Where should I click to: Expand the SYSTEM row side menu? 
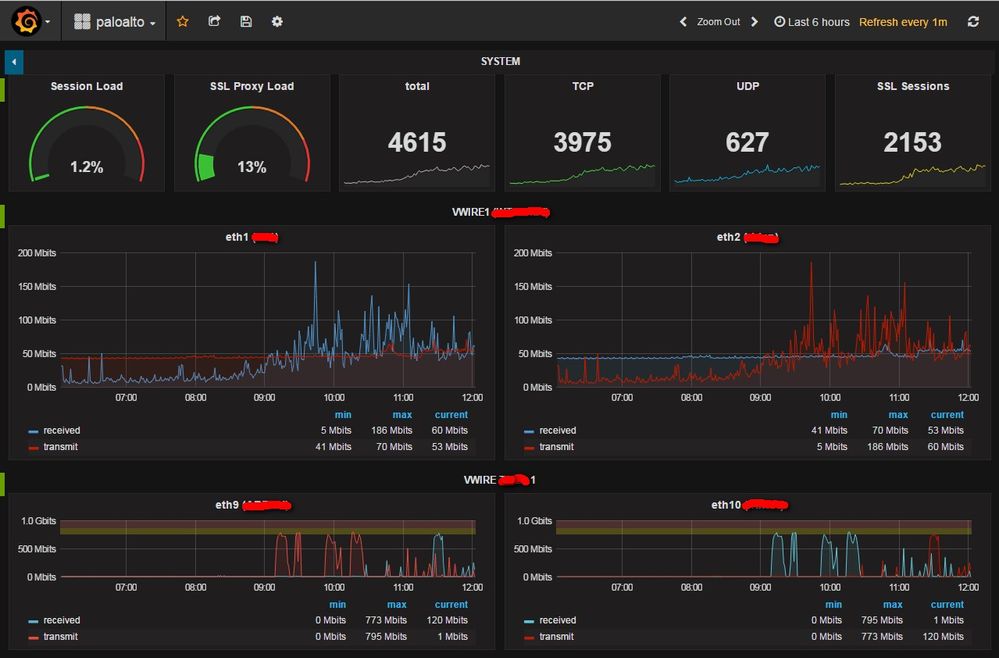pos(14,62)
